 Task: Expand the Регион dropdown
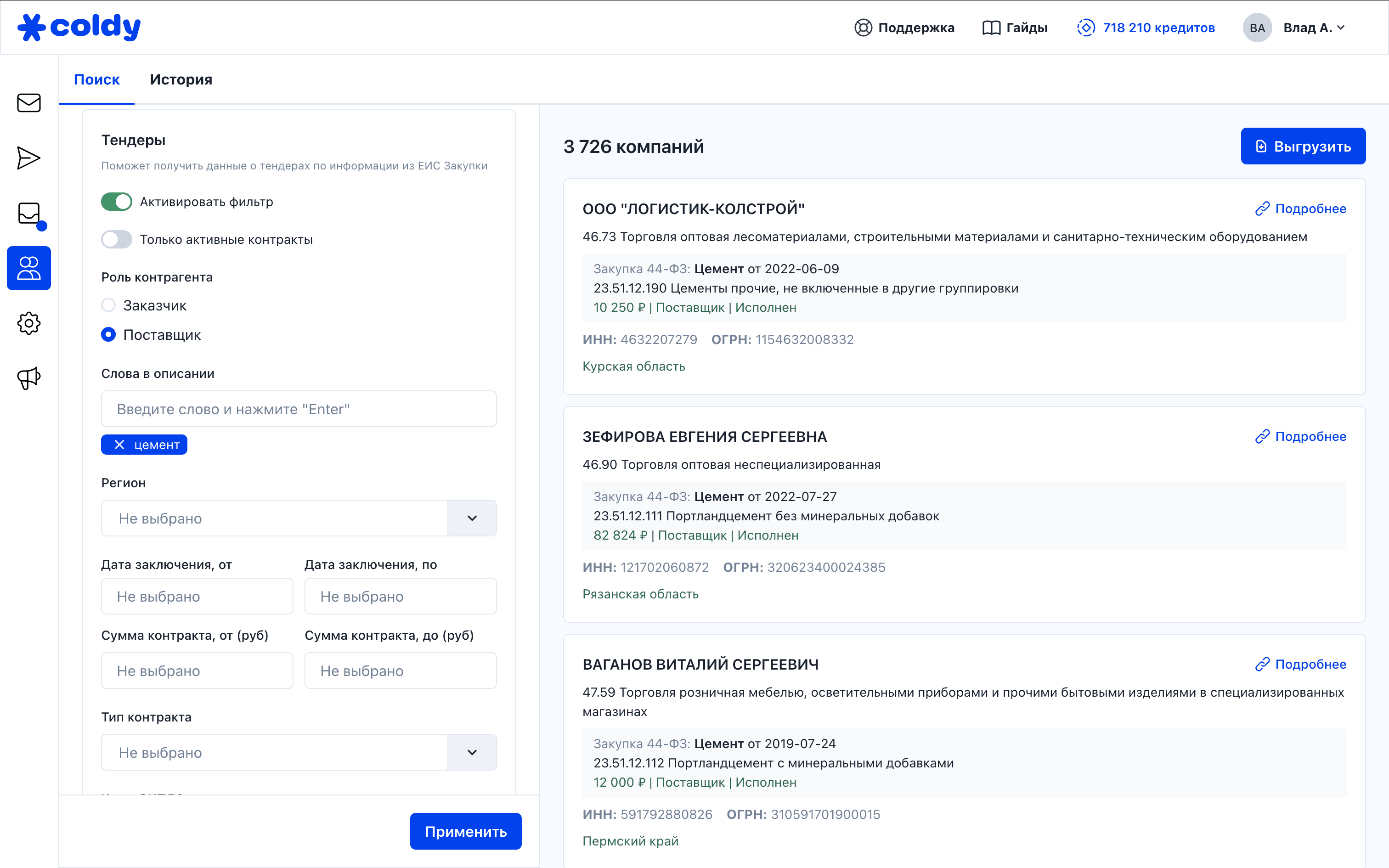[472, 519]
